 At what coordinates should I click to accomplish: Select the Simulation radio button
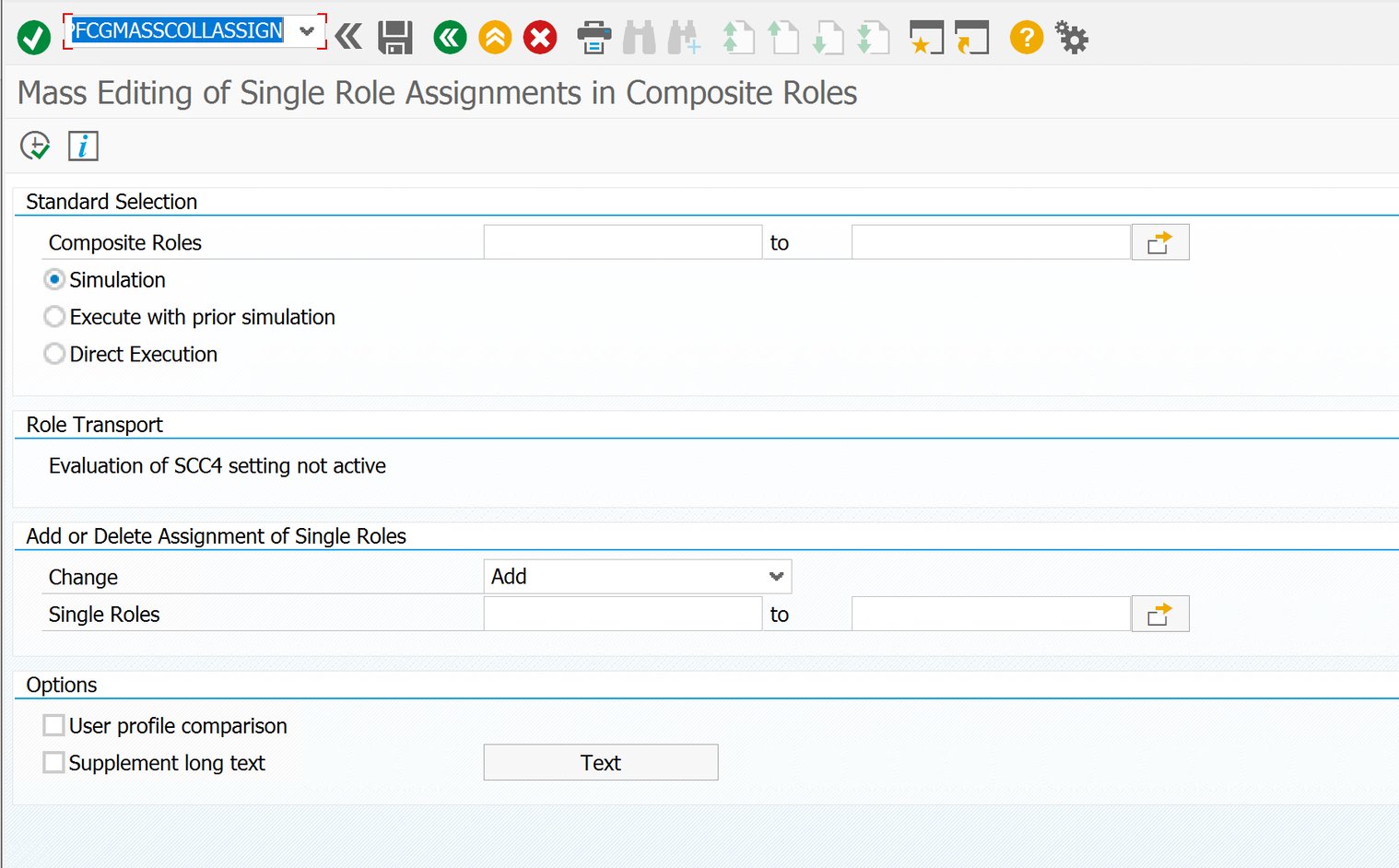(x=54, y=279)
